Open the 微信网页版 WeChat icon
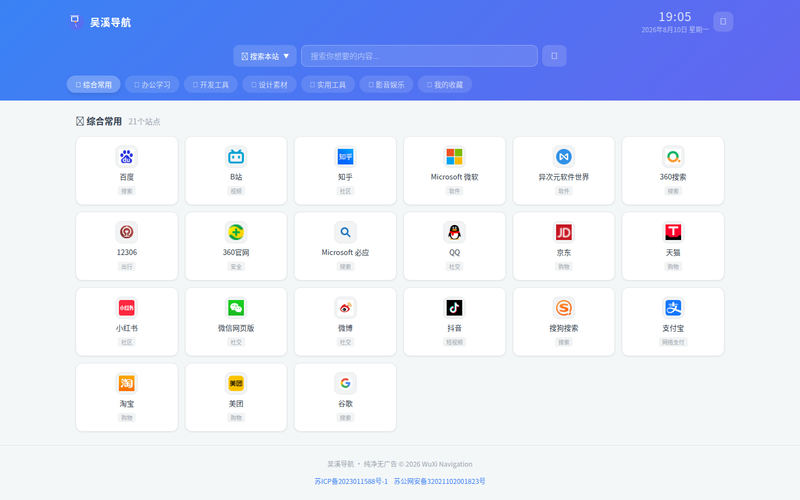Viewport: 800px width, 500px height. coord(236,308)
